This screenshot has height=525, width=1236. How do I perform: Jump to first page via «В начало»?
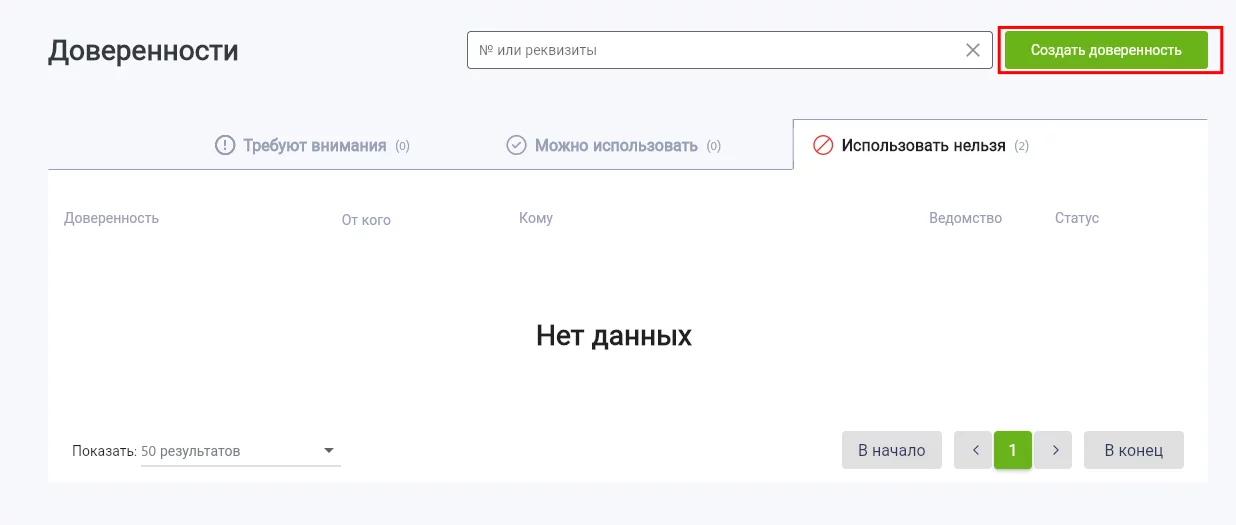(892, 451)
